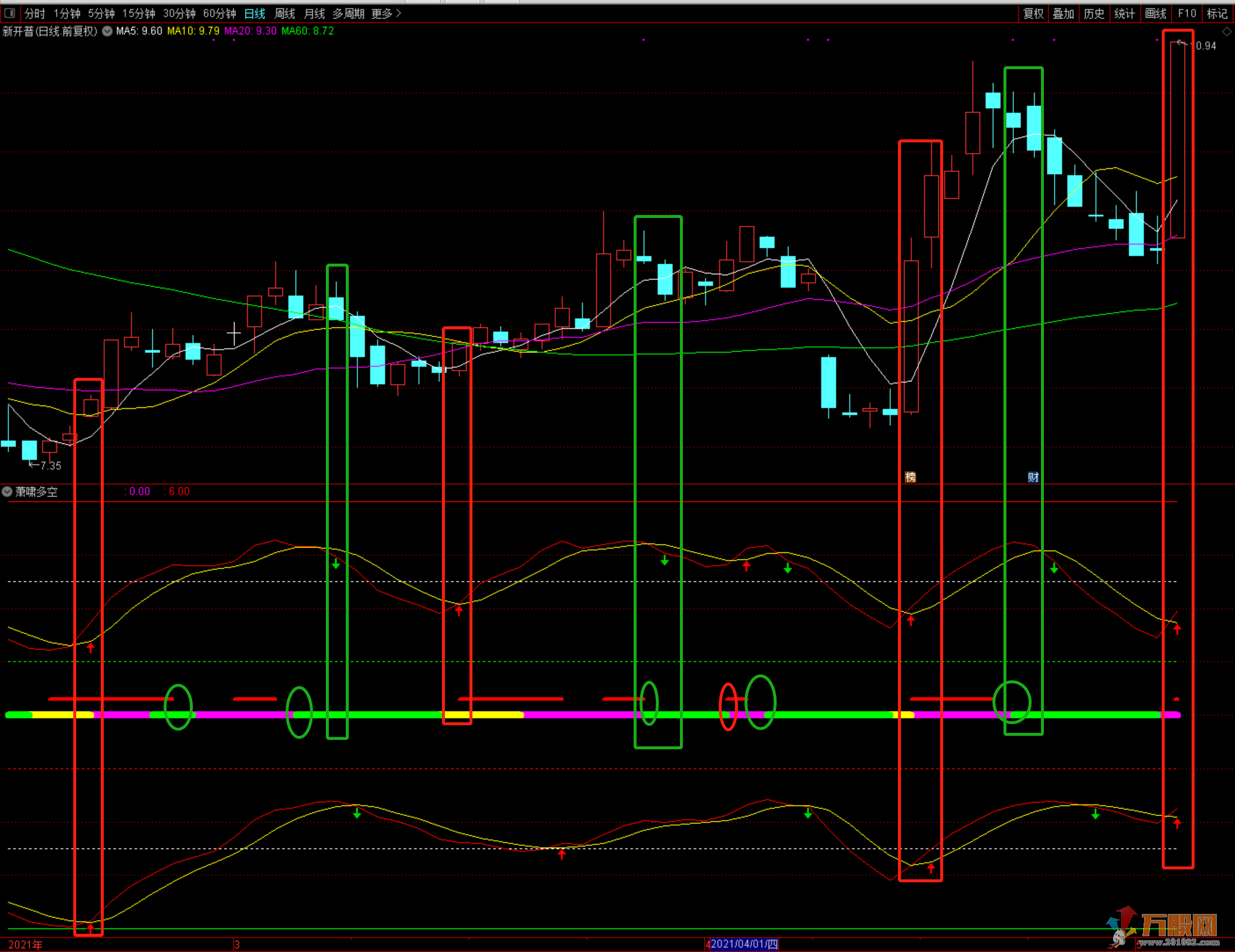This screenshot has width=1235, height=952.
Task: Click the 2021/04/01/四 date marker
Action: (744, 944)
